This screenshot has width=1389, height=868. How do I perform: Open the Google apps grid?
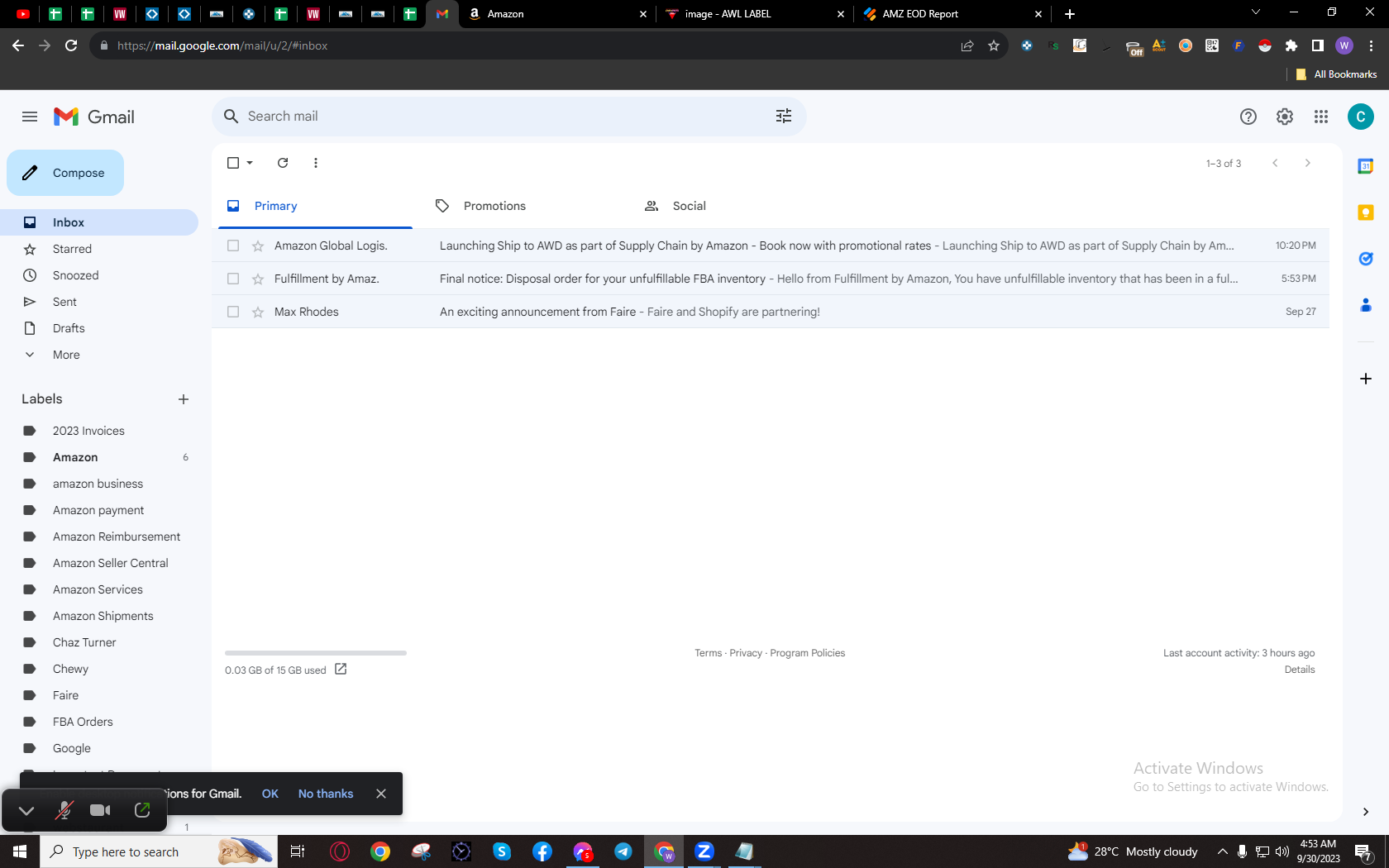click(x=1321, y=117)
